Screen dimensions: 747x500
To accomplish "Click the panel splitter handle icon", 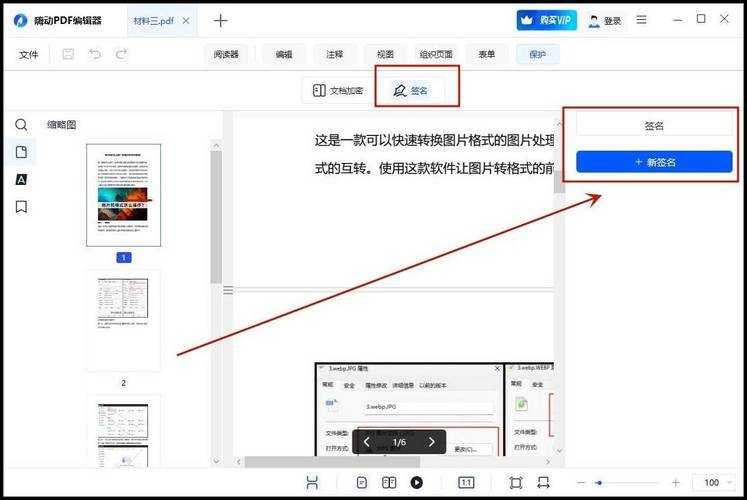I will [x=228, y=290].
